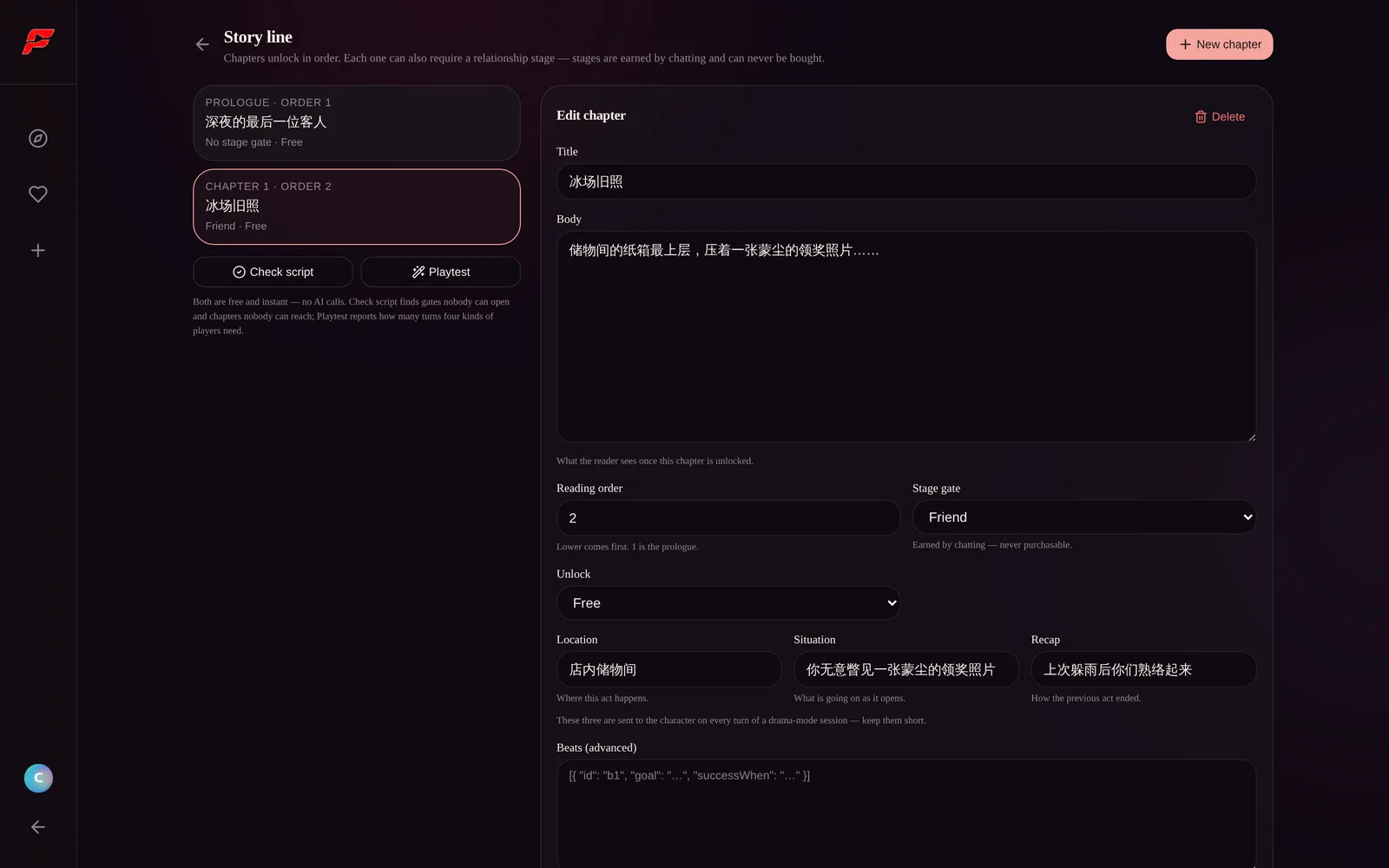
Task: Click the Beats (advanced) JSON textarea
Action: point(906,813)
